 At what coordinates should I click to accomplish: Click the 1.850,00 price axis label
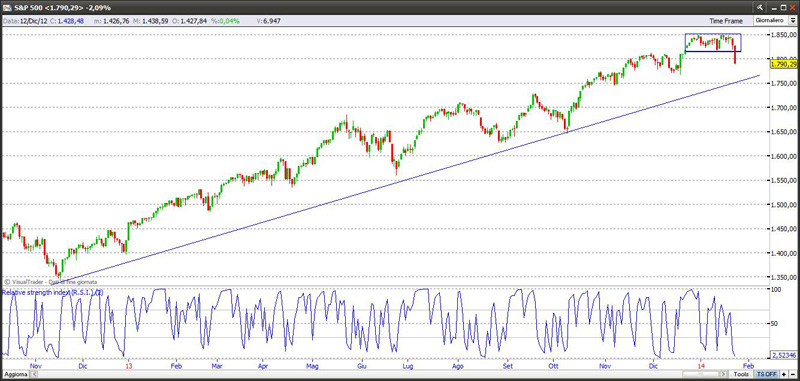point(783,35)
